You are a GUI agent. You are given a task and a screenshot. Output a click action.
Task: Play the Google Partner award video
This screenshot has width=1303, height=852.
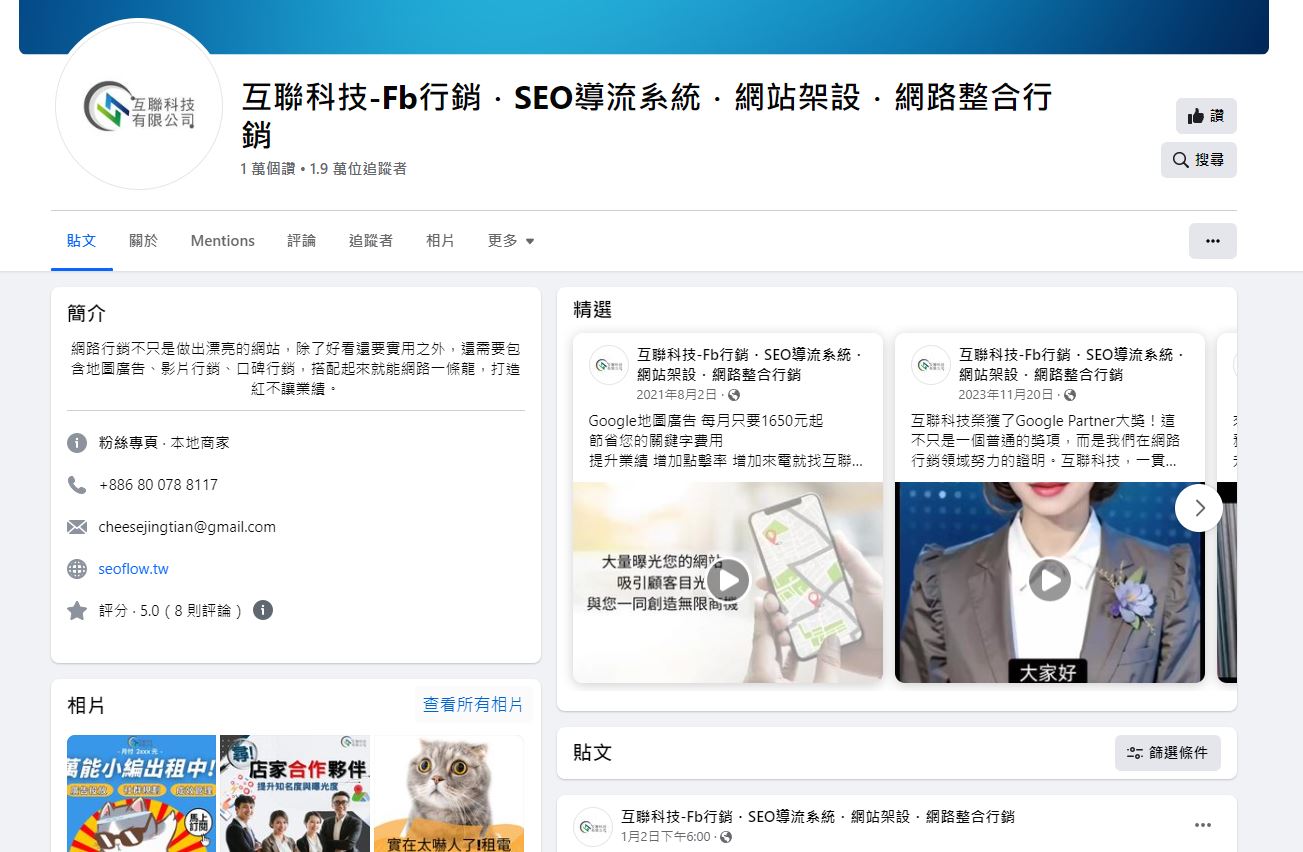[x=1050, y=580]
